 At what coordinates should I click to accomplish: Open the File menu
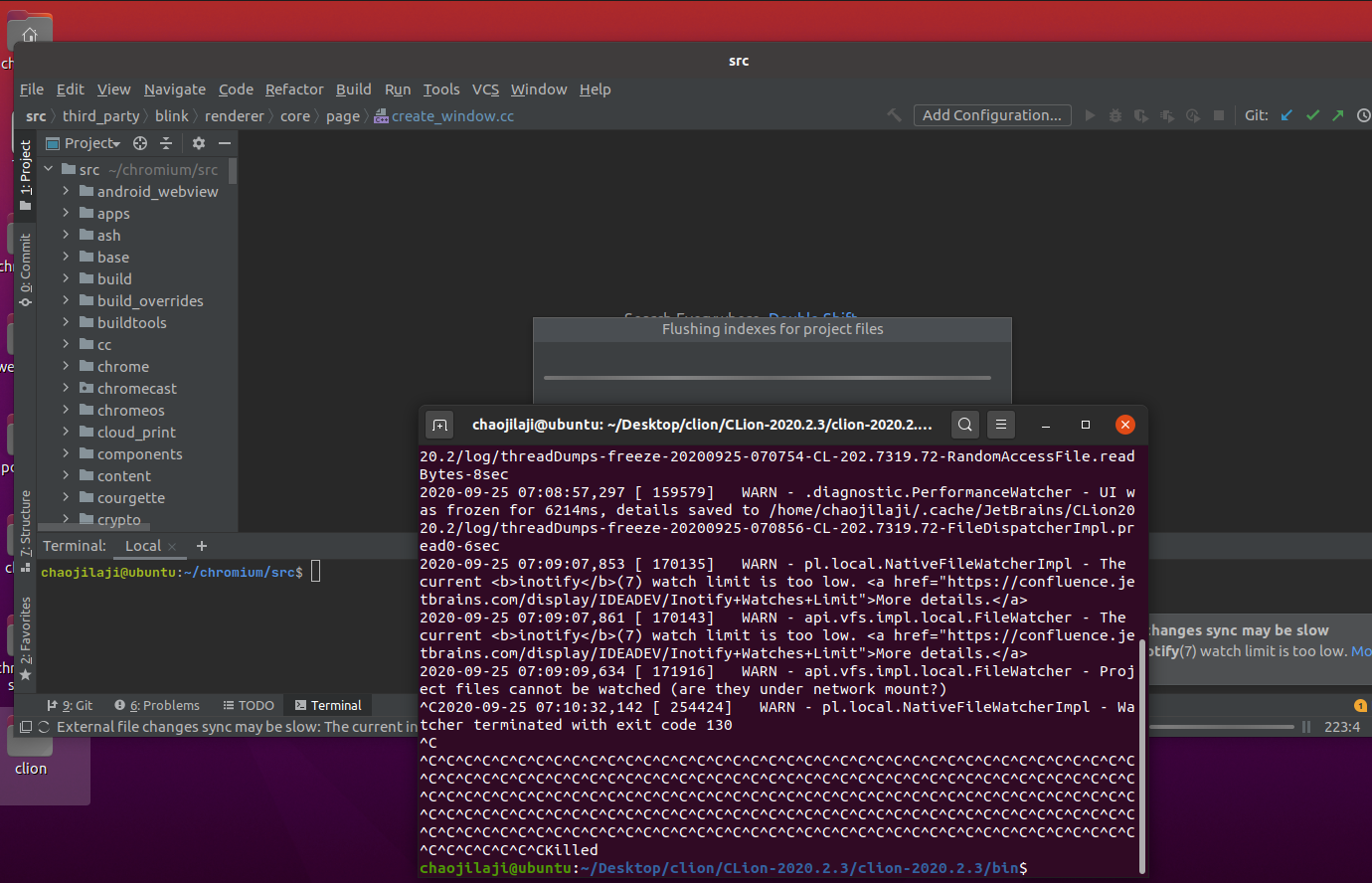pos(32,89)
